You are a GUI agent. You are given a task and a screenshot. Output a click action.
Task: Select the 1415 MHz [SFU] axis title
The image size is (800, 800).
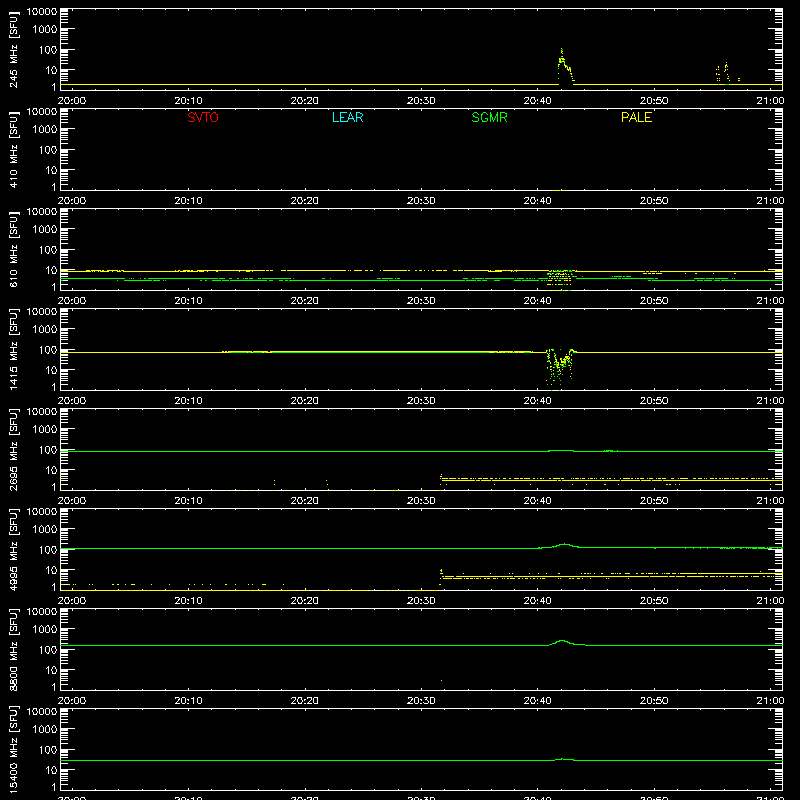click(13, 349)
